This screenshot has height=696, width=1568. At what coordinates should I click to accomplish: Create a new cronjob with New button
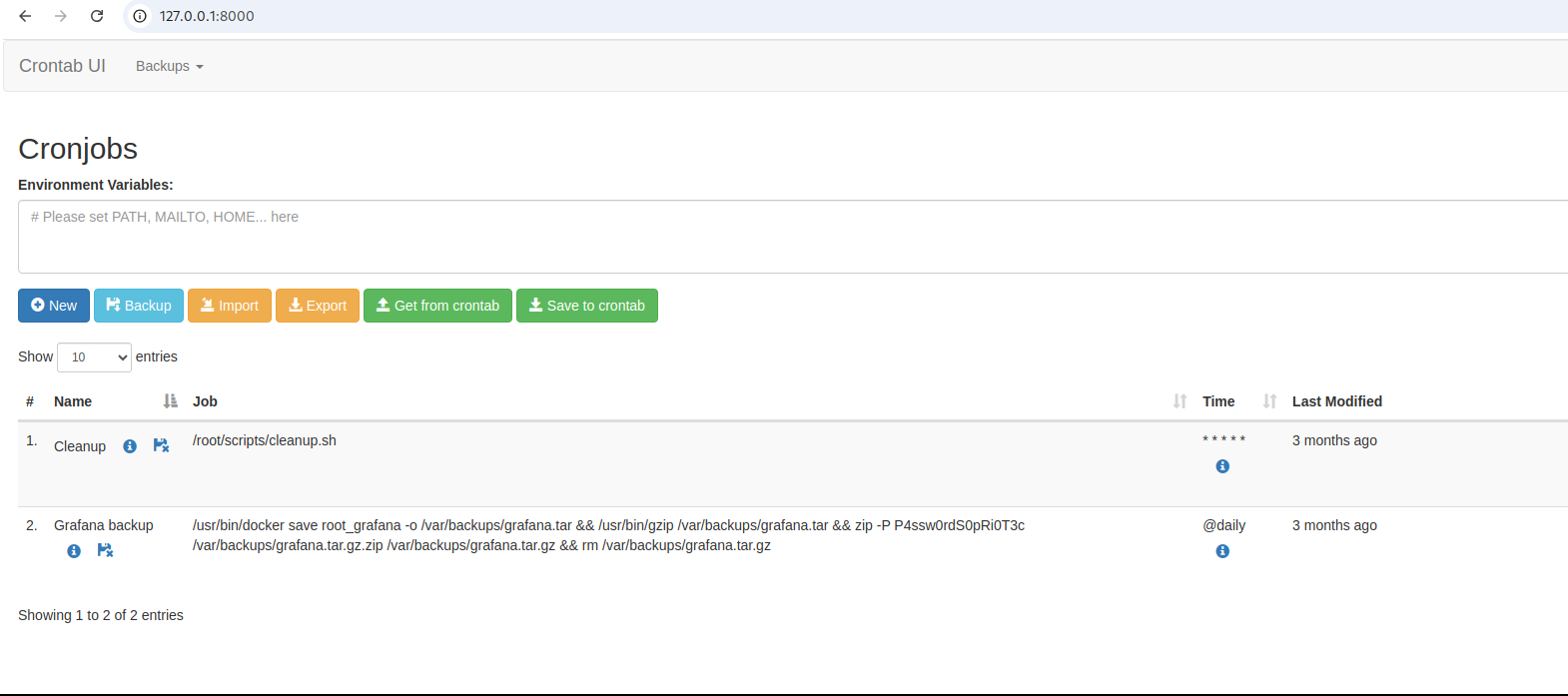pos(54,306)
